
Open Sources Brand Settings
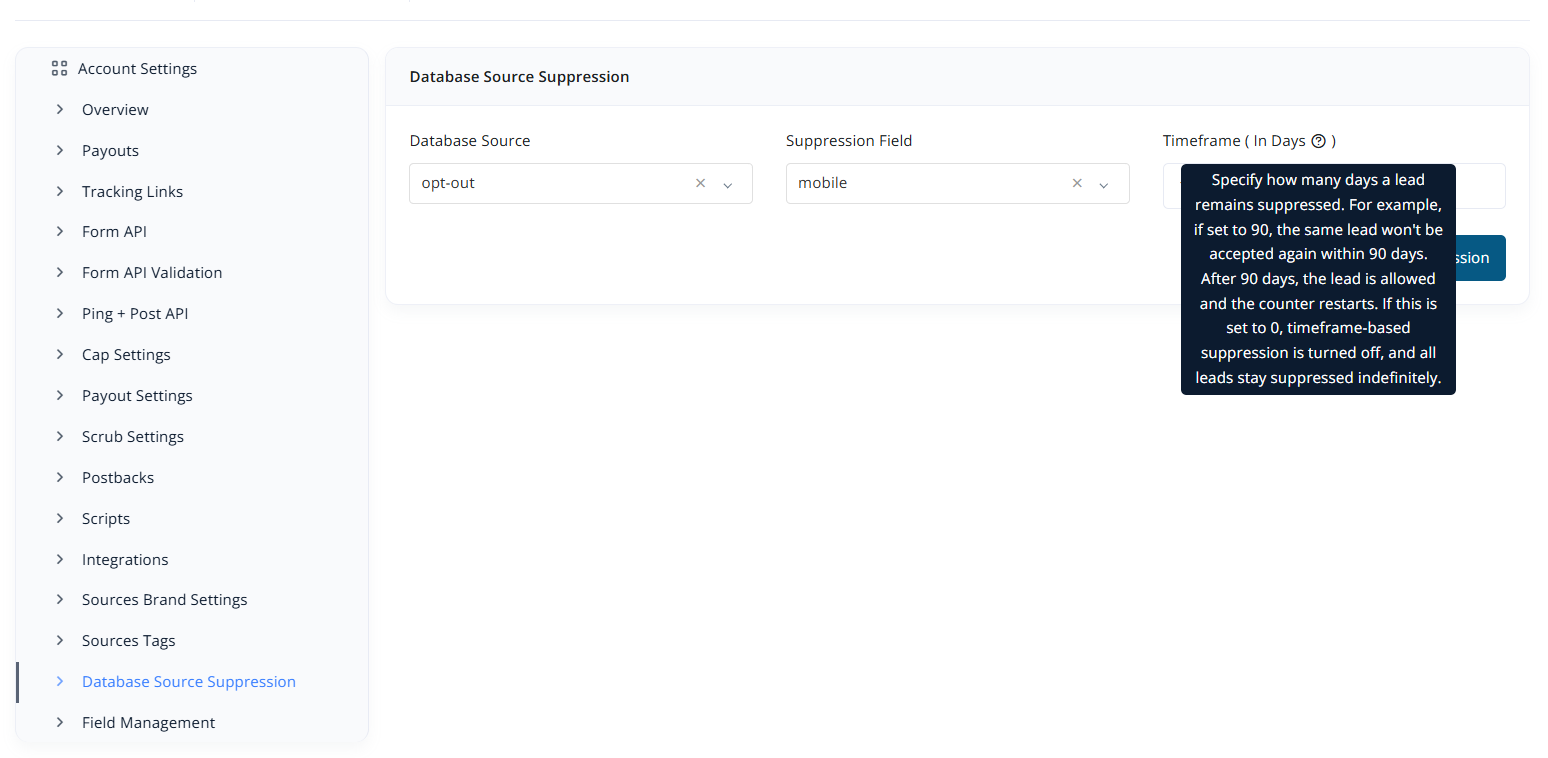165,599
